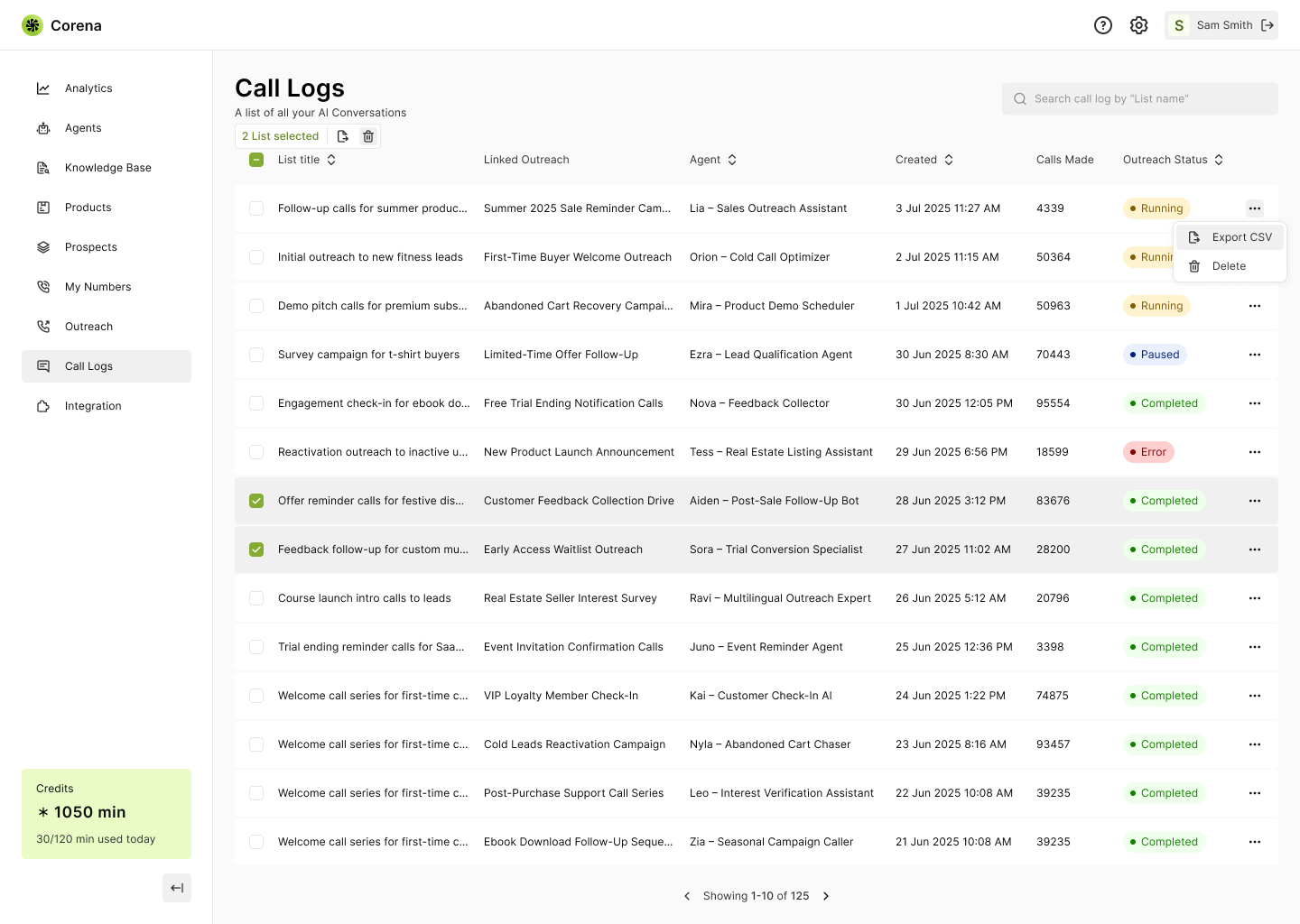
Task: Toggle the select-all checkbox in table header
Action: tap(256, 160)
